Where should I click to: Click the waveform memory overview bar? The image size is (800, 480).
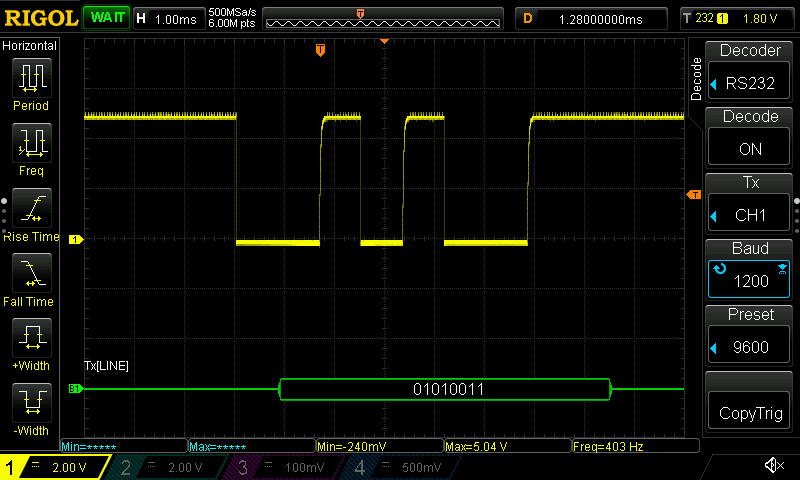pyautogui.click(x=383, y=19)
